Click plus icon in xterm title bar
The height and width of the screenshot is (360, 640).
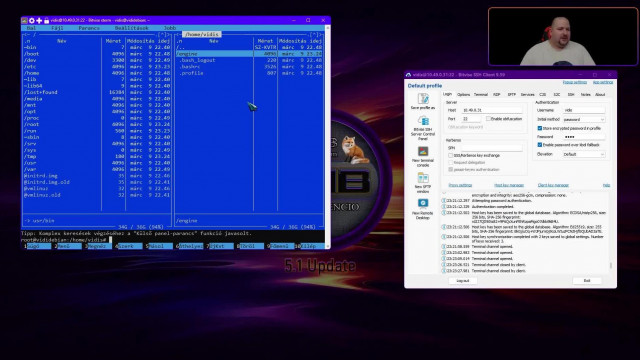[39, 20]
